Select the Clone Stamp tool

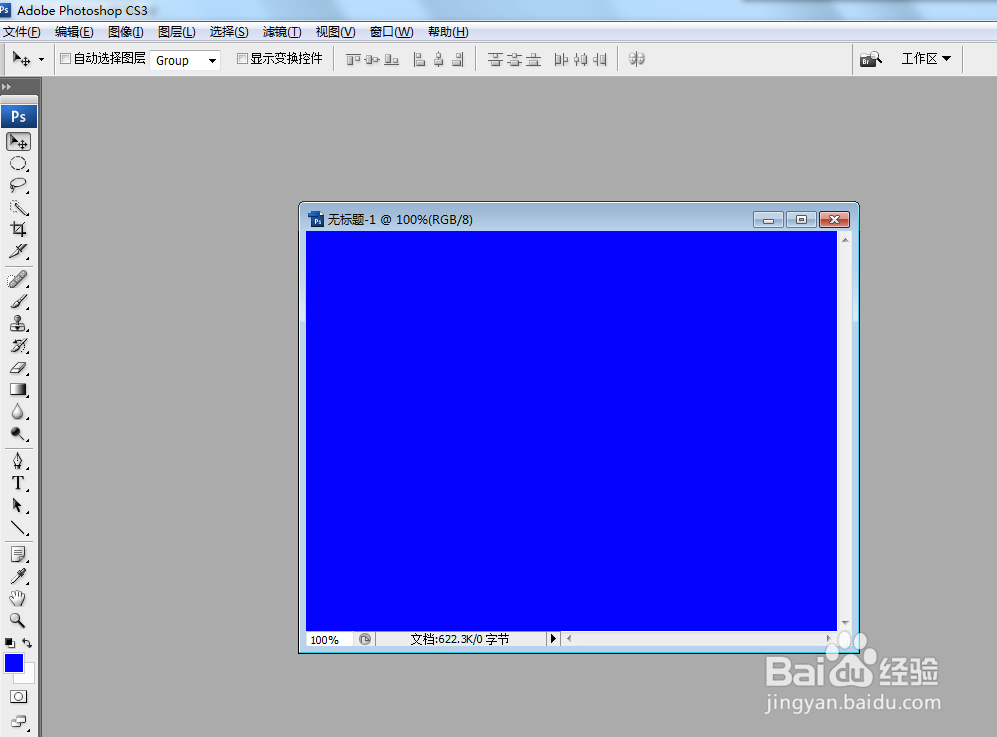coord(18,324)
